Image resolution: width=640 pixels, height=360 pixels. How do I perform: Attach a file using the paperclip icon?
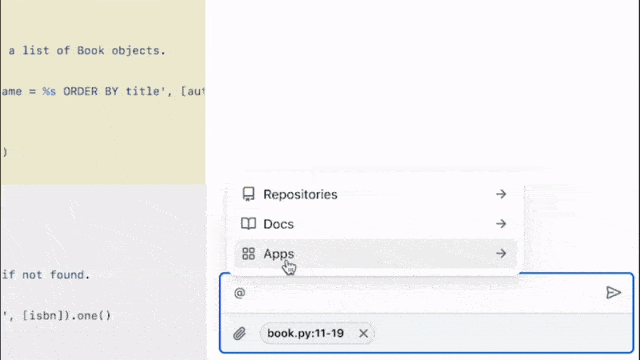[x=240, y=333]
